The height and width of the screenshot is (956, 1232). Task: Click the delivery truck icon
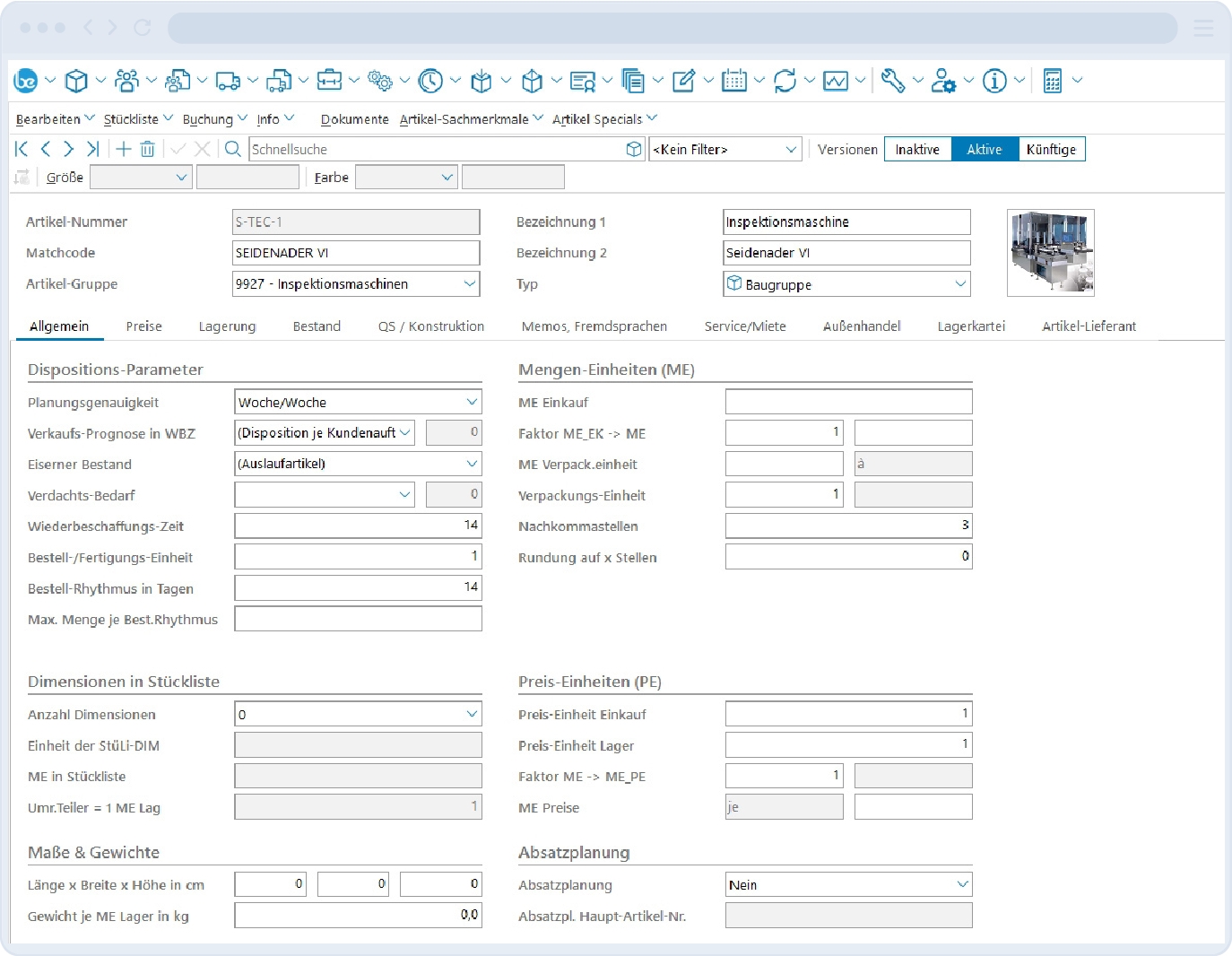click(x=228, y=82)
